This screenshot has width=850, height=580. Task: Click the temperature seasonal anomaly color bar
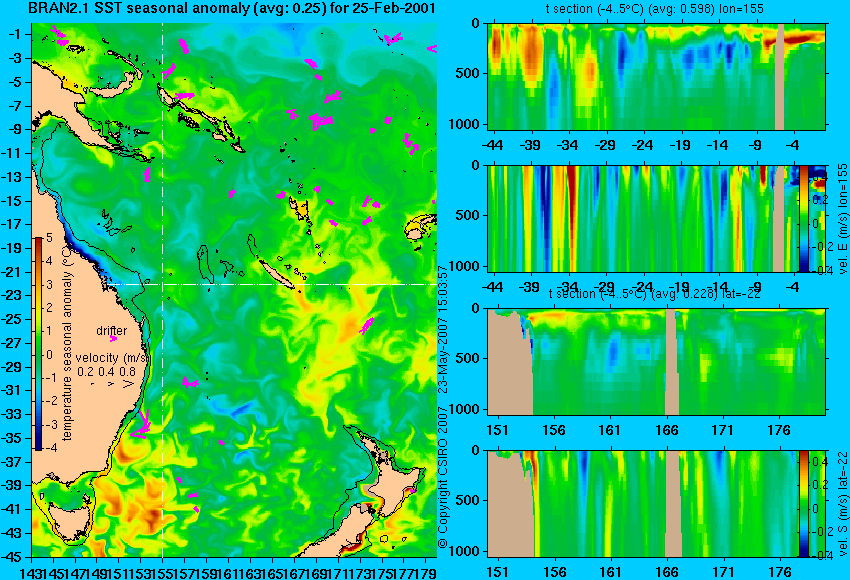(x=38, y=344)
